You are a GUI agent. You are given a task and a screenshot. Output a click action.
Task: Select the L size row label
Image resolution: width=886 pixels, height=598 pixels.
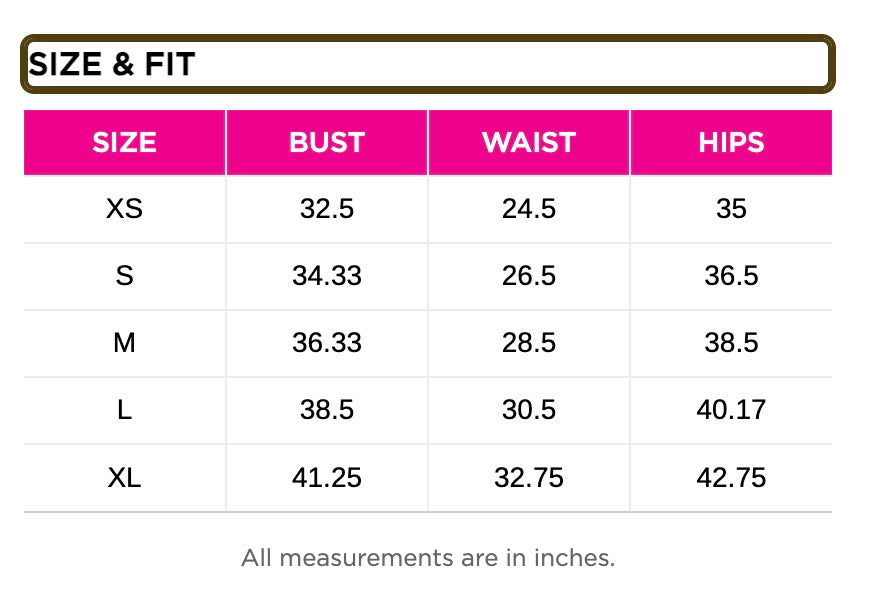125,410
